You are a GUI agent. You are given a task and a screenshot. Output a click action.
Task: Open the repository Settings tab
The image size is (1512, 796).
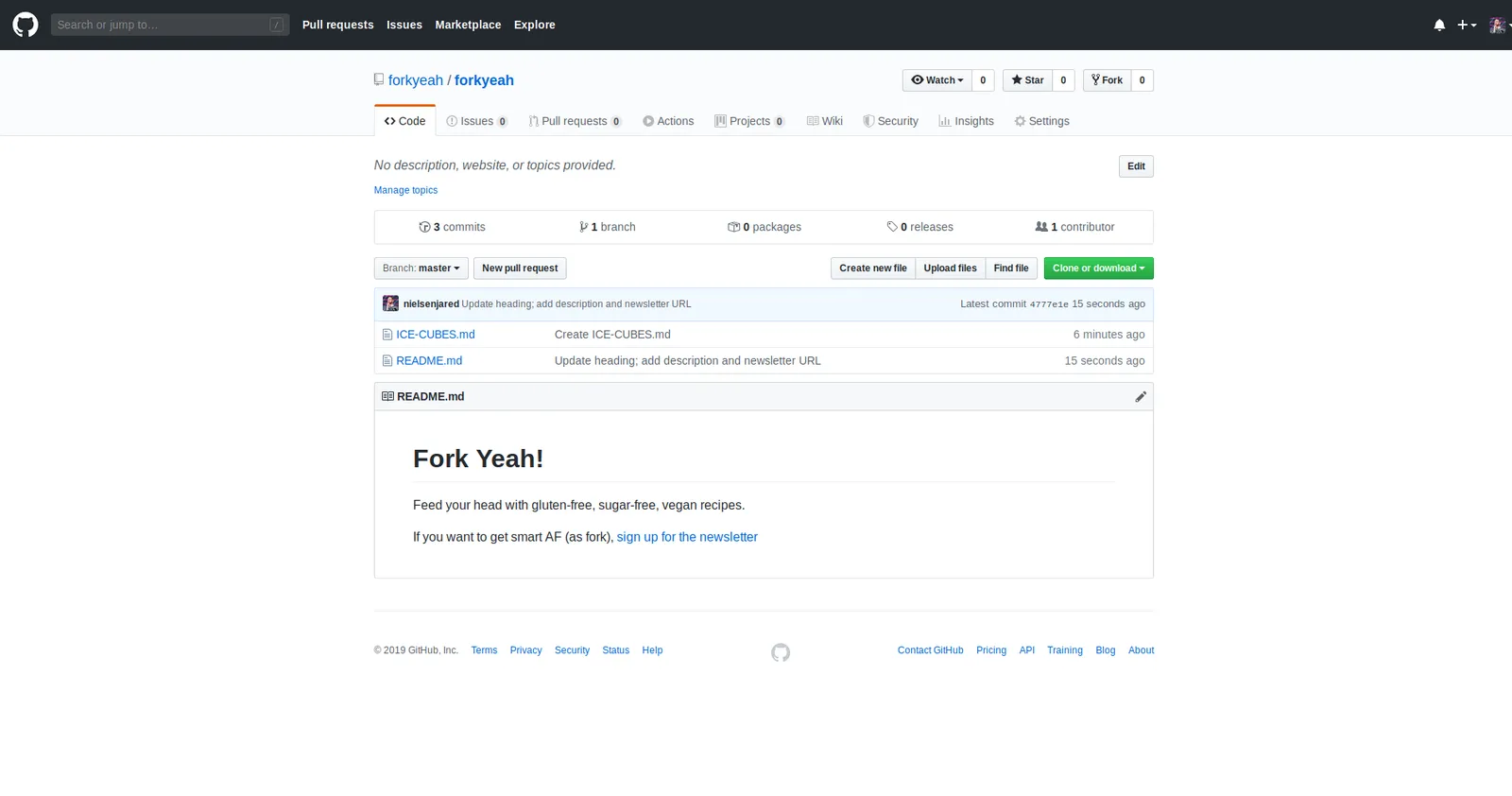pos(1041,121)
